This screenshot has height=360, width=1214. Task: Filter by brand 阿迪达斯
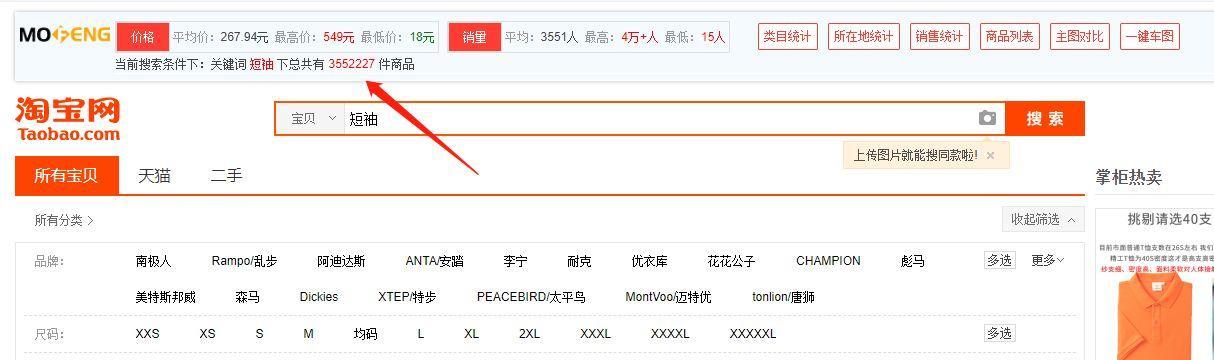pyautogui.click(x=341, y=261)
